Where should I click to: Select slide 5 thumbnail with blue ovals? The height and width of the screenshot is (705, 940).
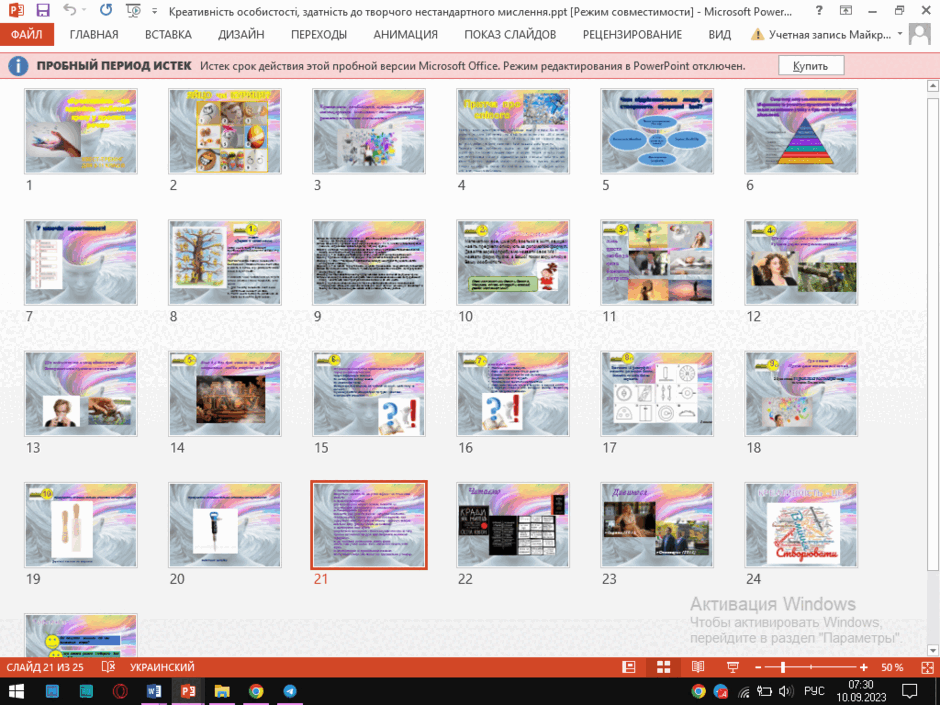(657, 131)
